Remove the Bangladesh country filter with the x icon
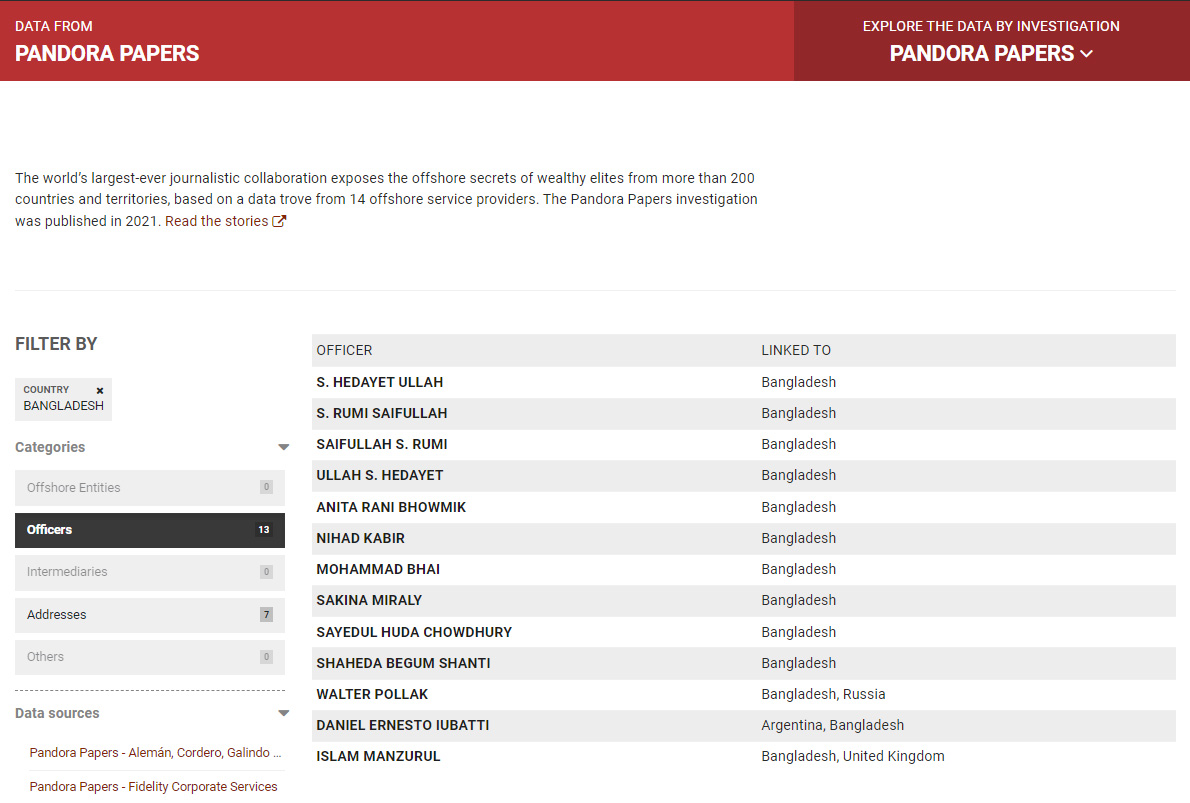The image size is (1190, 803). point(99,391)
